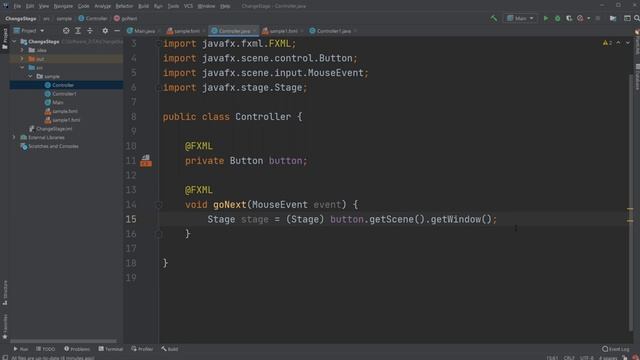This screenshot has height=360, width=640.
Task: Collapse the src folder in tree
Action: point(22,68)
